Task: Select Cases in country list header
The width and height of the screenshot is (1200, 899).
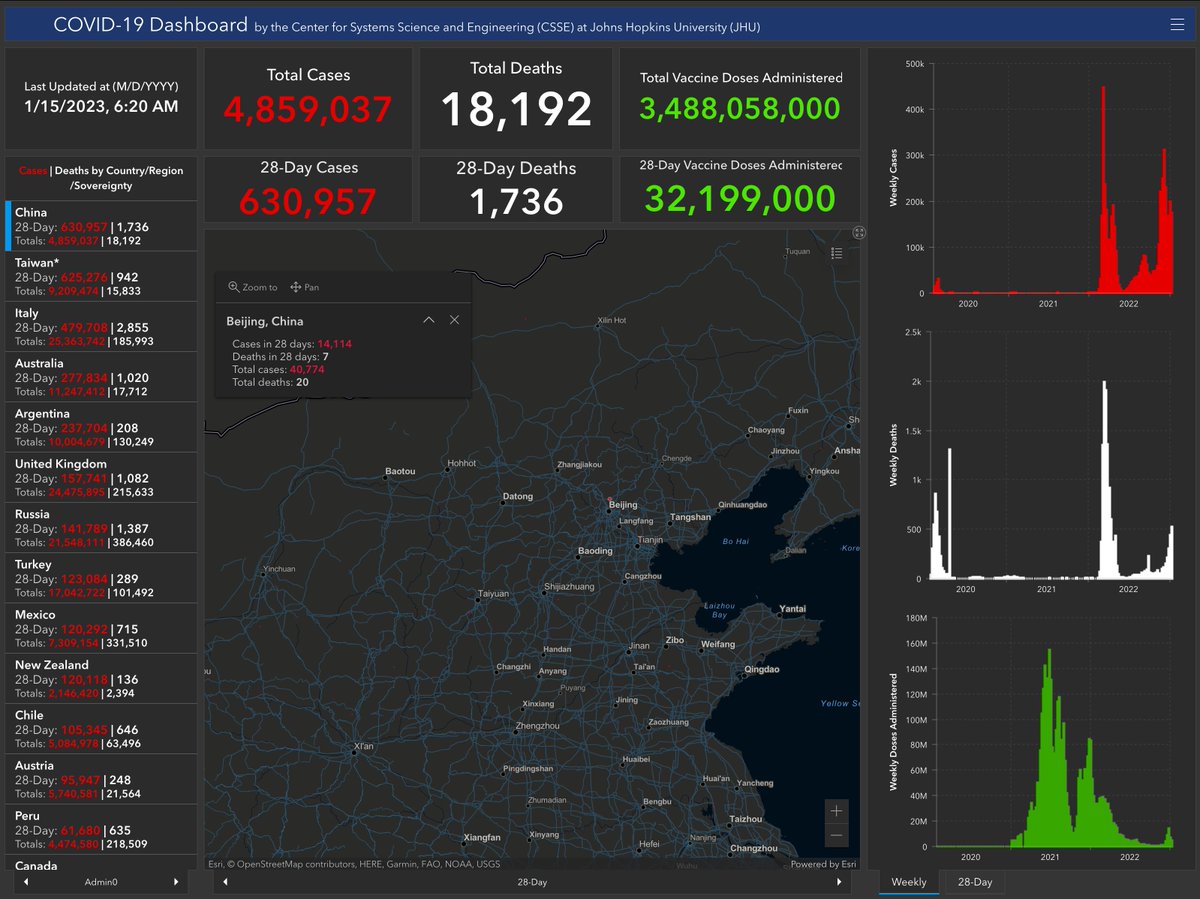Action: pos(33,171)
